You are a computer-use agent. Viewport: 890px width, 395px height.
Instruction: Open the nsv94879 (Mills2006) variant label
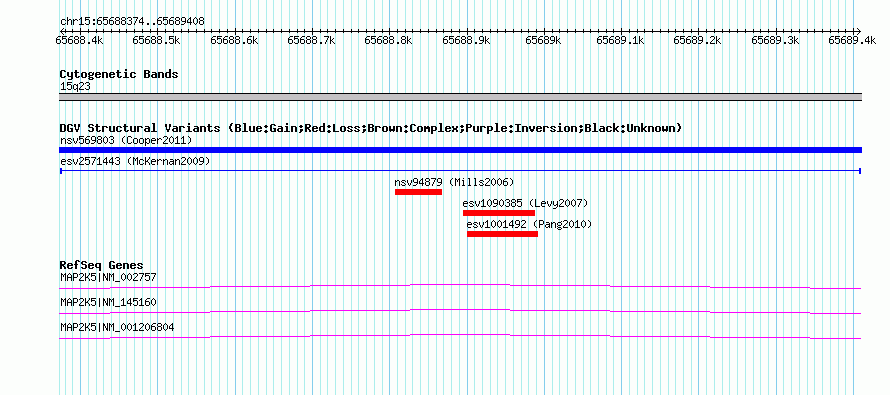(454, 182)
